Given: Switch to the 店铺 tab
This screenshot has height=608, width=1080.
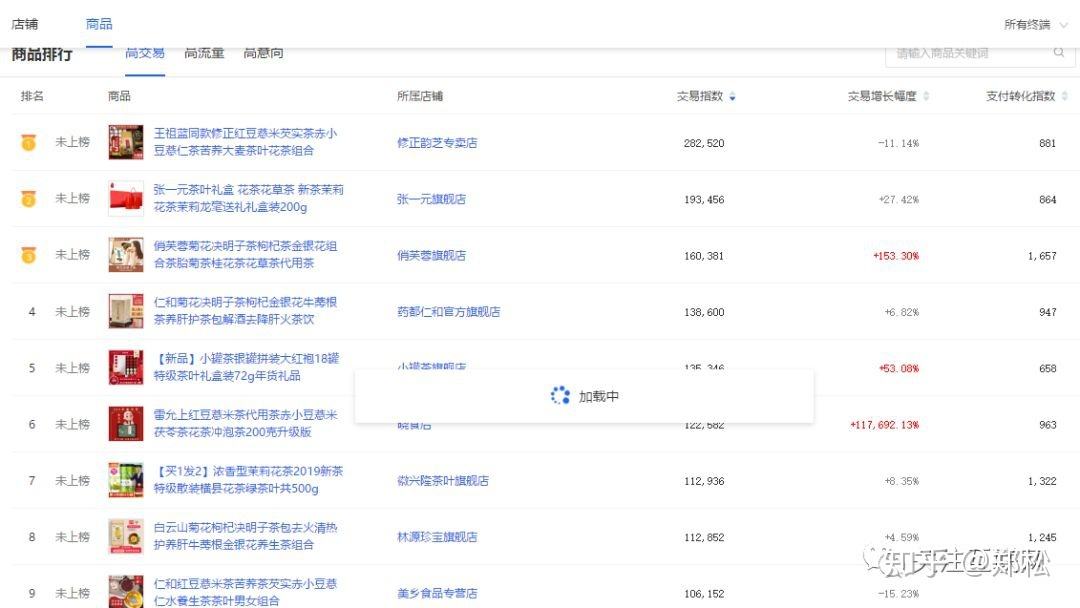Looking at the screenshot, I should point(25,24).
